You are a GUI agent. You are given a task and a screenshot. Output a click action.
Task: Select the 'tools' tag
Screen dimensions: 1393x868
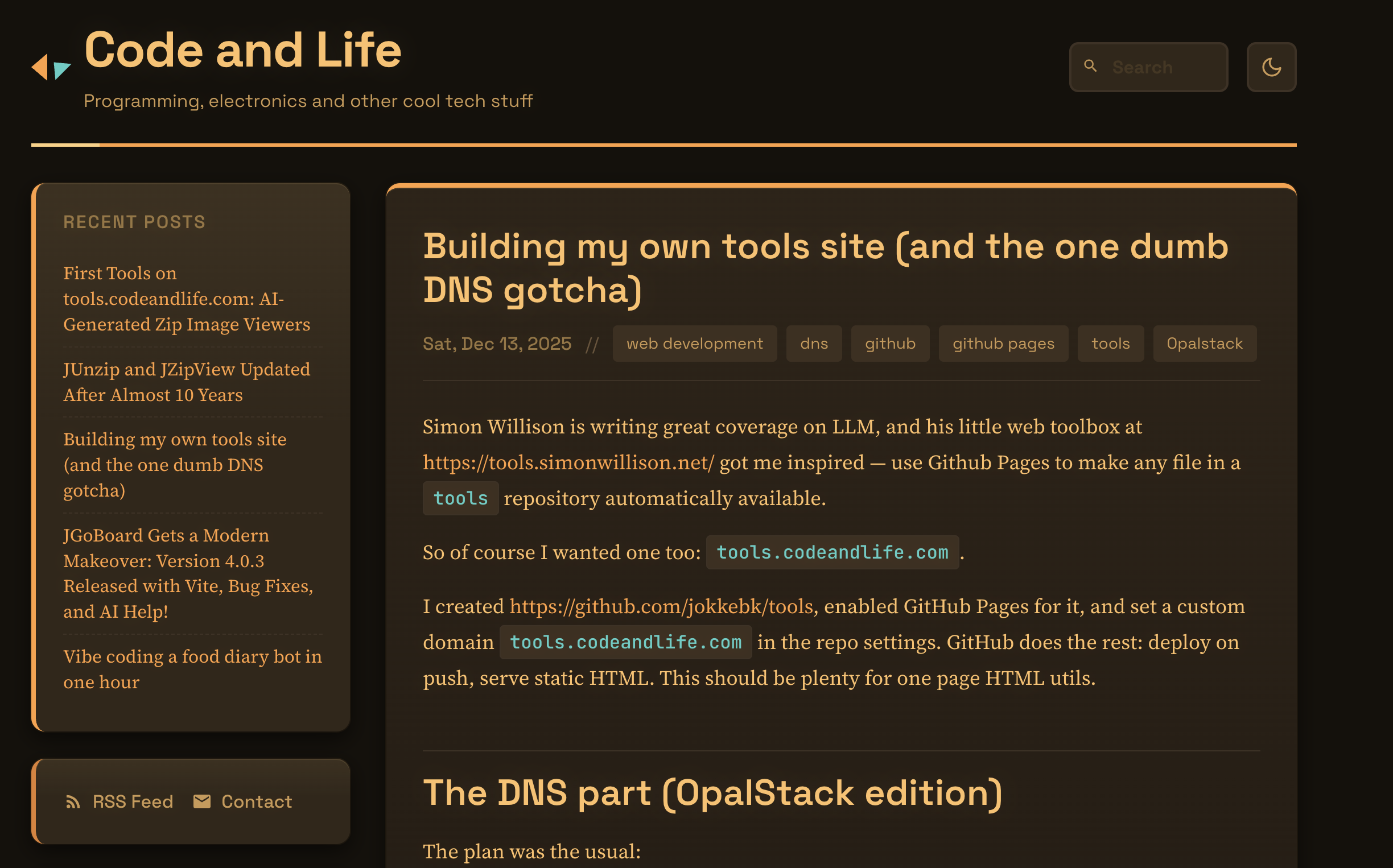point(1111,344)
